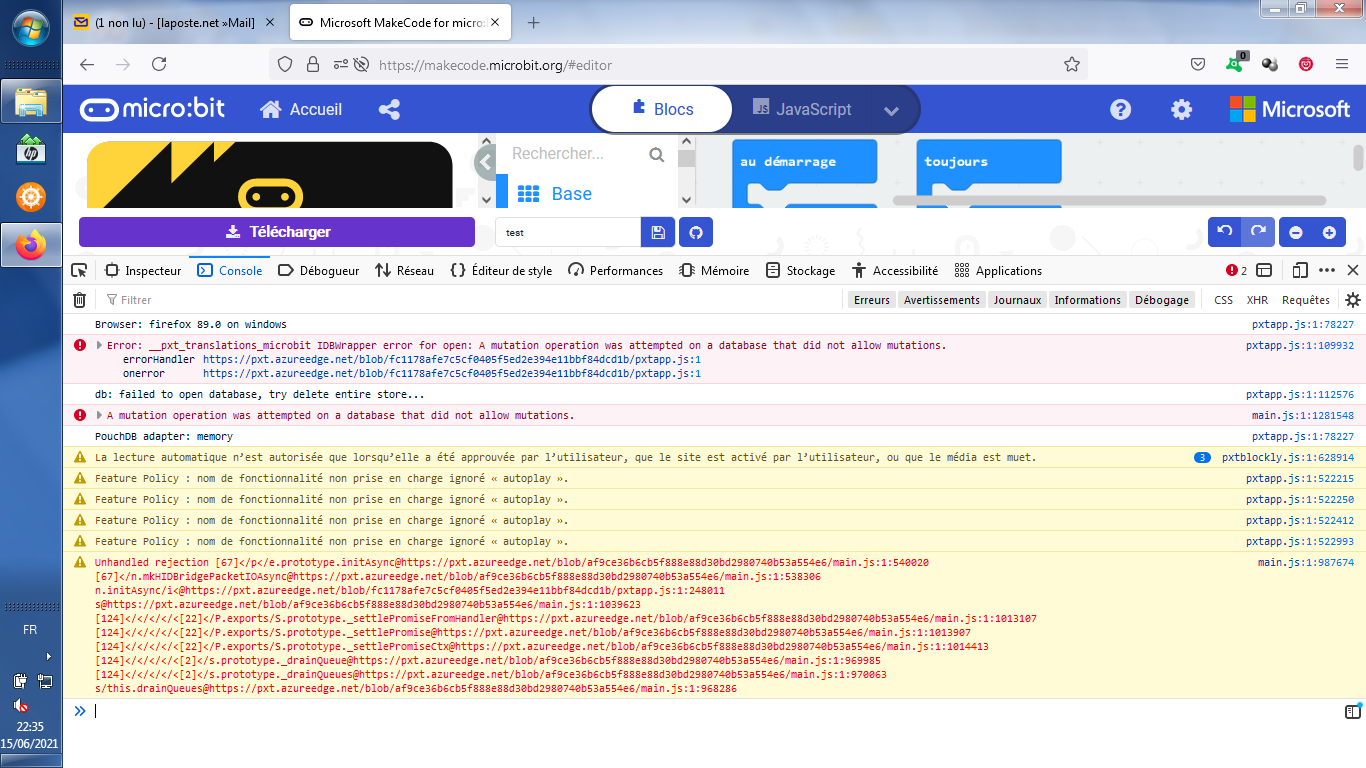
Task: Click the project name field 'test'
Action: tap(568, 232)
